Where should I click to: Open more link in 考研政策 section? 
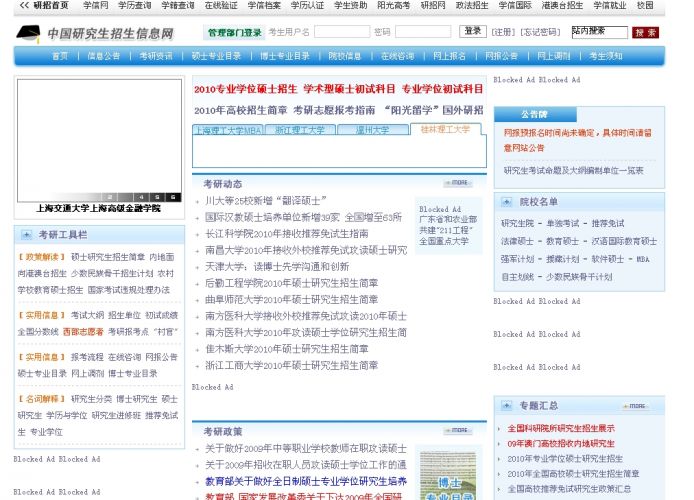[458, 430]
